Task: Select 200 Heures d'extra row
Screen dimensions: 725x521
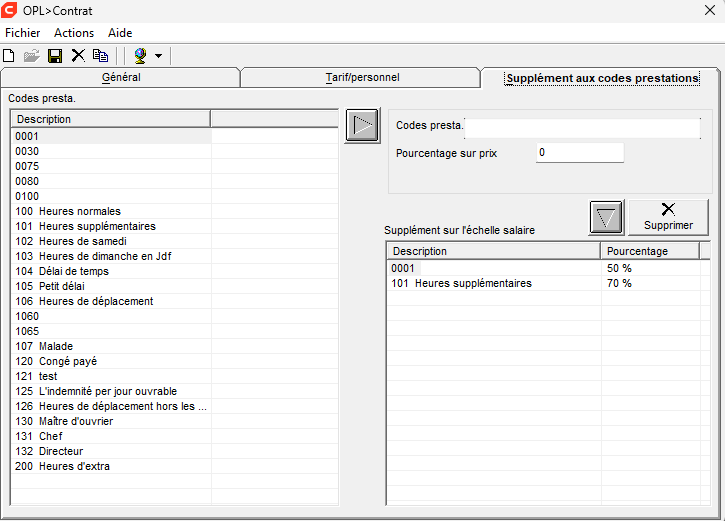Action: tap(175, 466)
